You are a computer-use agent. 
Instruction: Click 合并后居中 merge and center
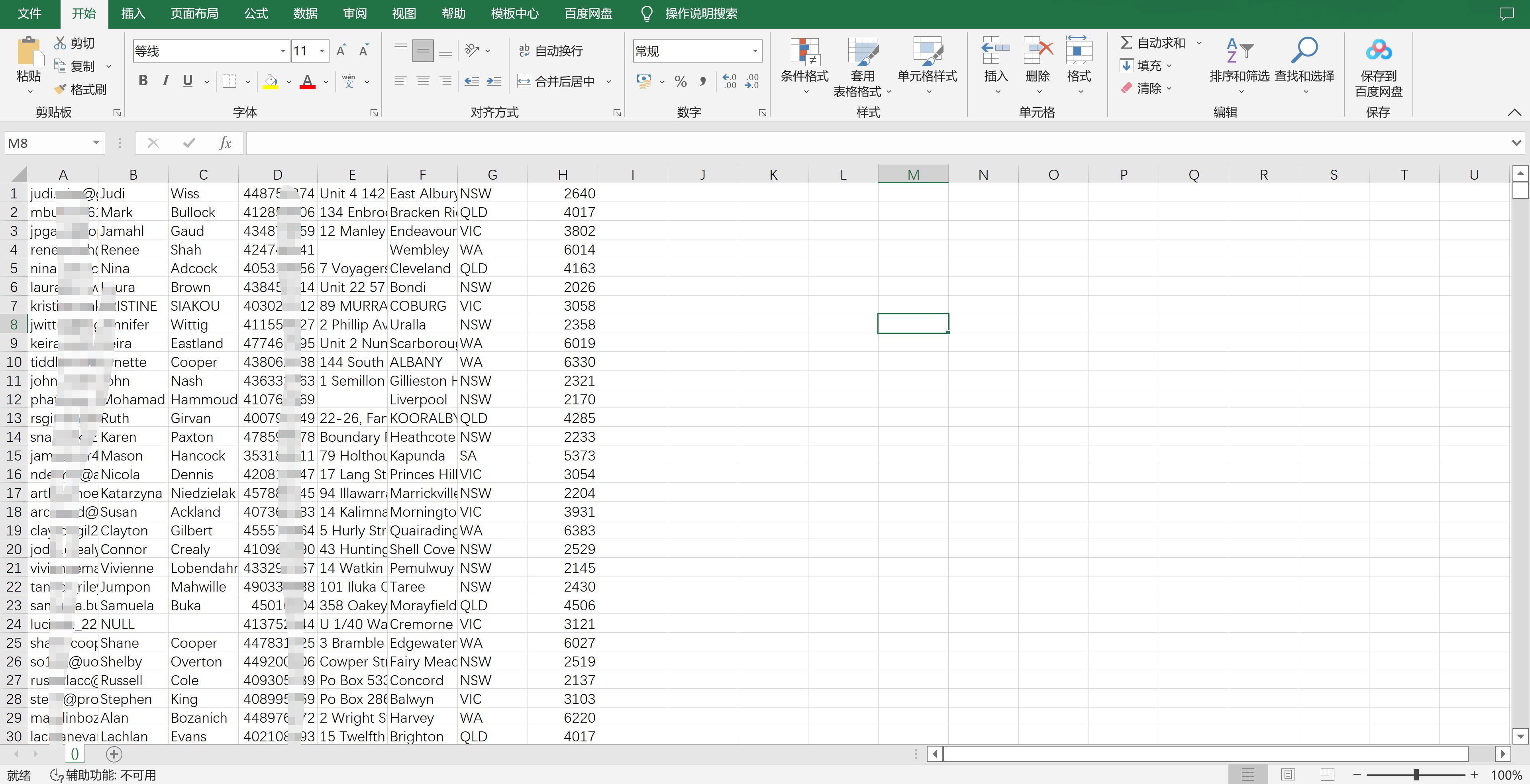click(557, 81)
